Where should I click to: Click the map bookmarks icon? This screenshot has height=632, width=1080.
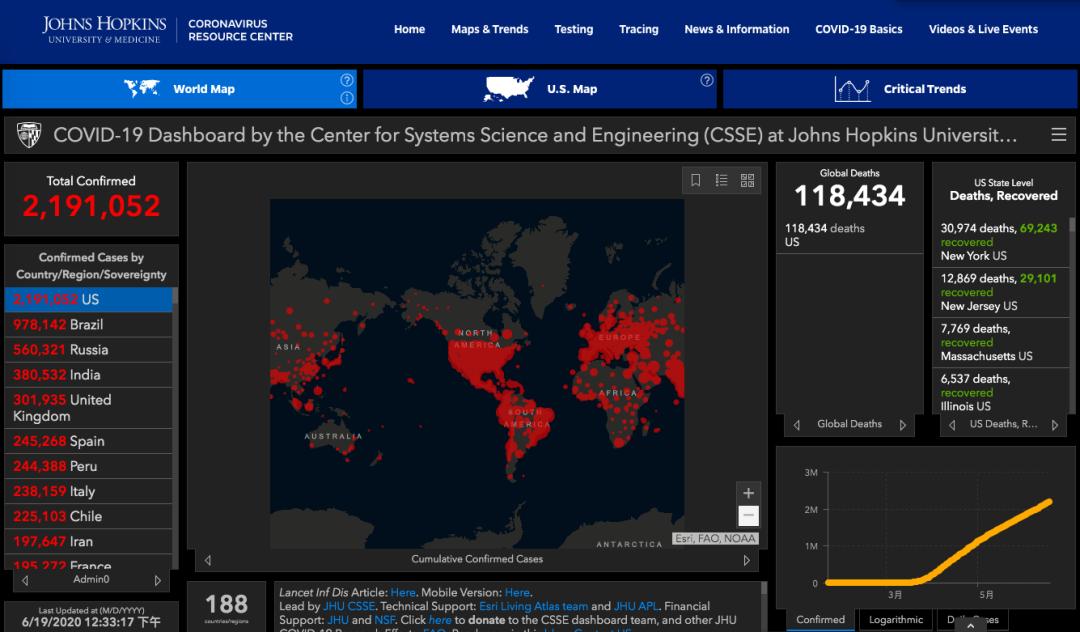tap(696, 180)
